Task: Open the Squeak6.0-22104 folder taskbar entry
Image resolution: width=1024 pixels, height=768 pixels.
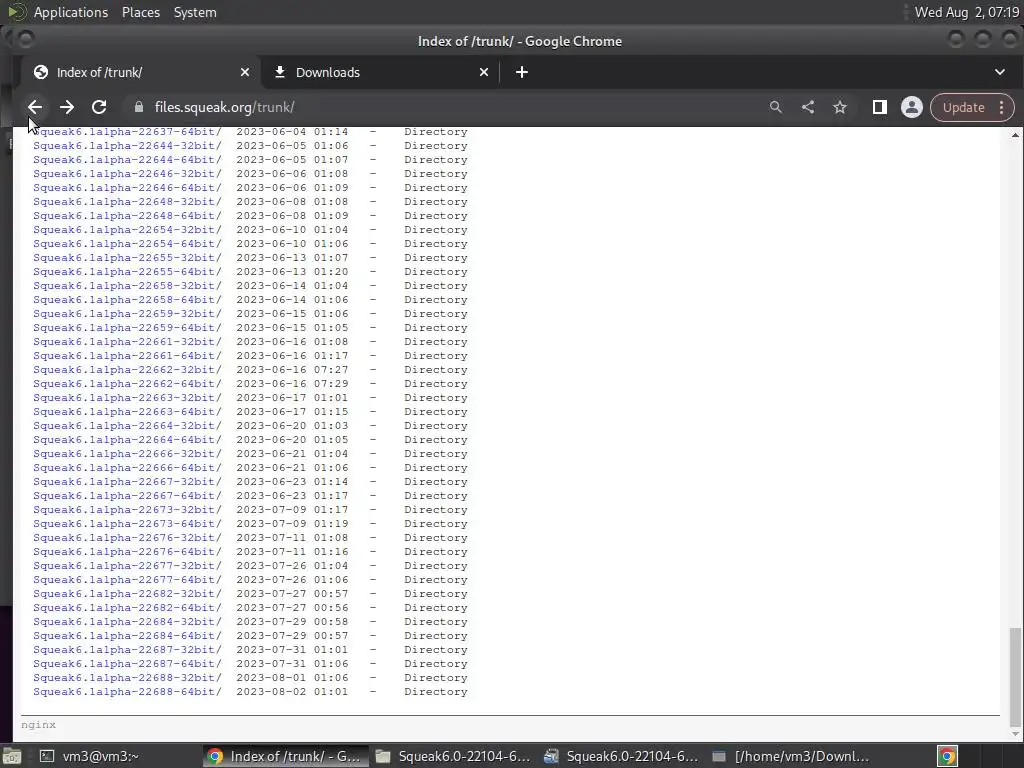Action: coord(453,756)
